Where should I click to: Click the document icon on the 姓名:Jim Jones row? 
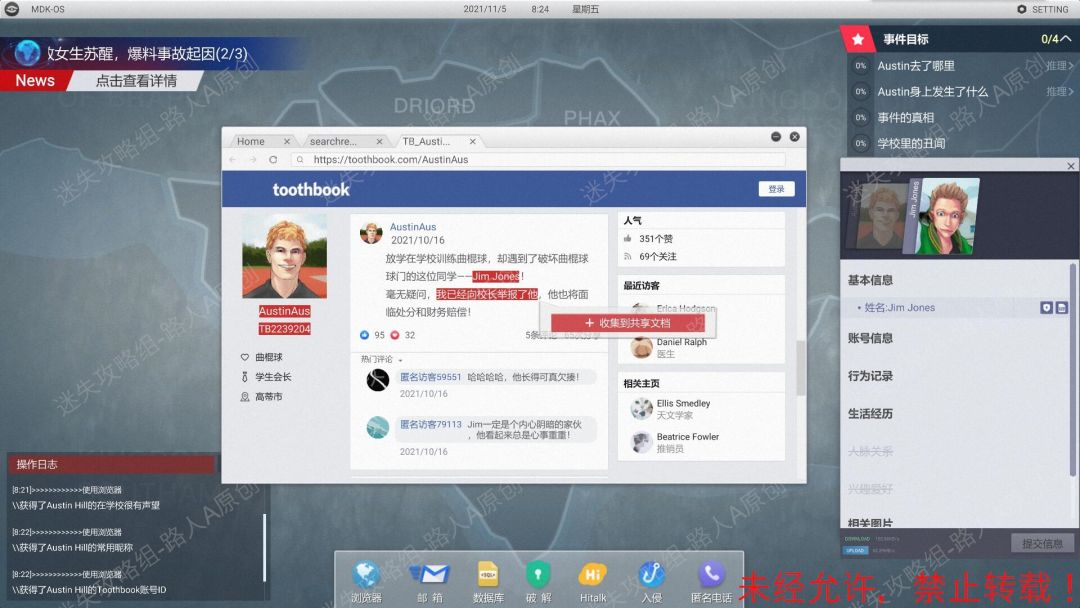[x=1062, y=308]
